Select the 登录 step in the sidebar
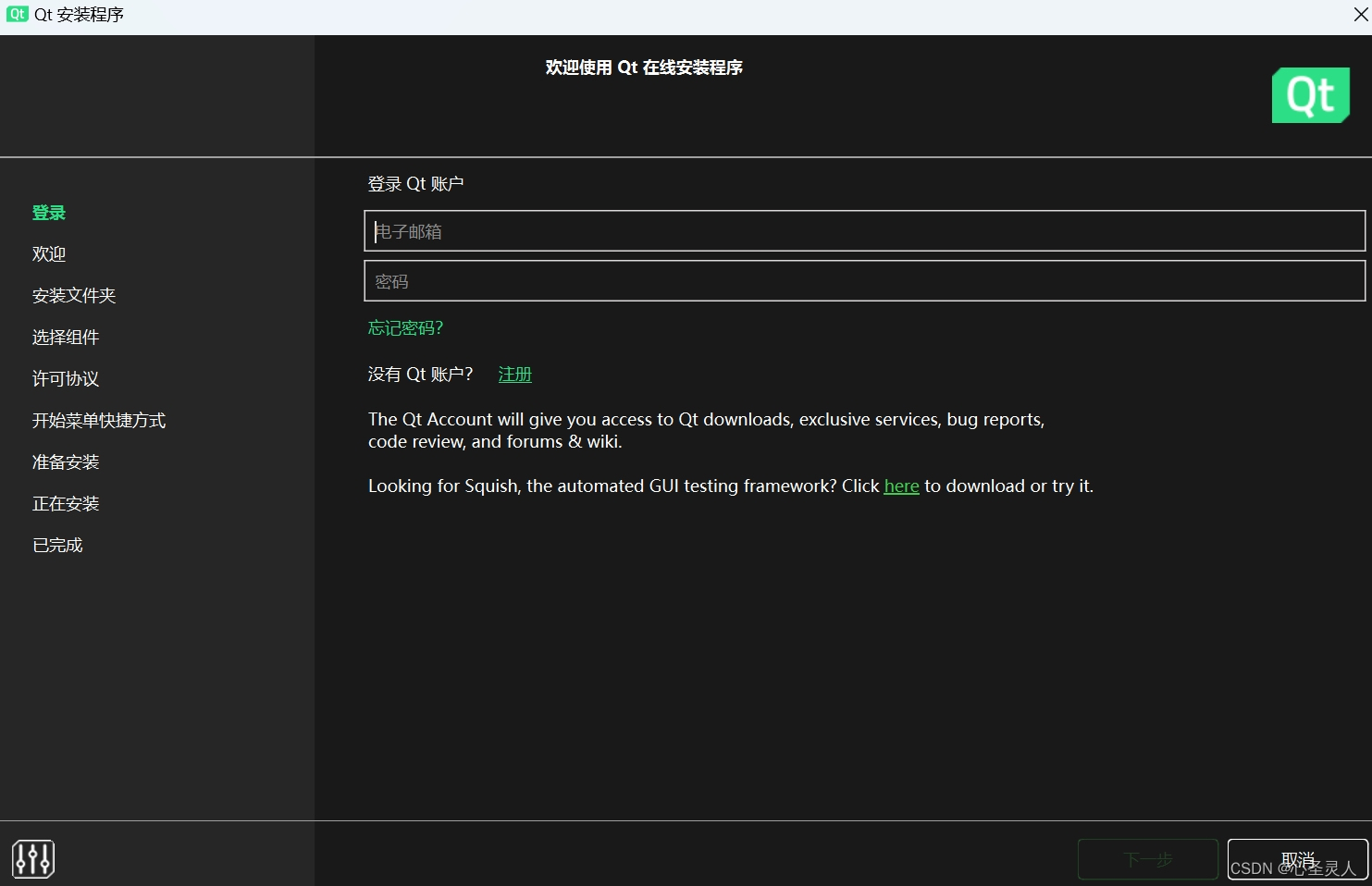The width and height of the screenshot is (1372, 886). (48, 212)
